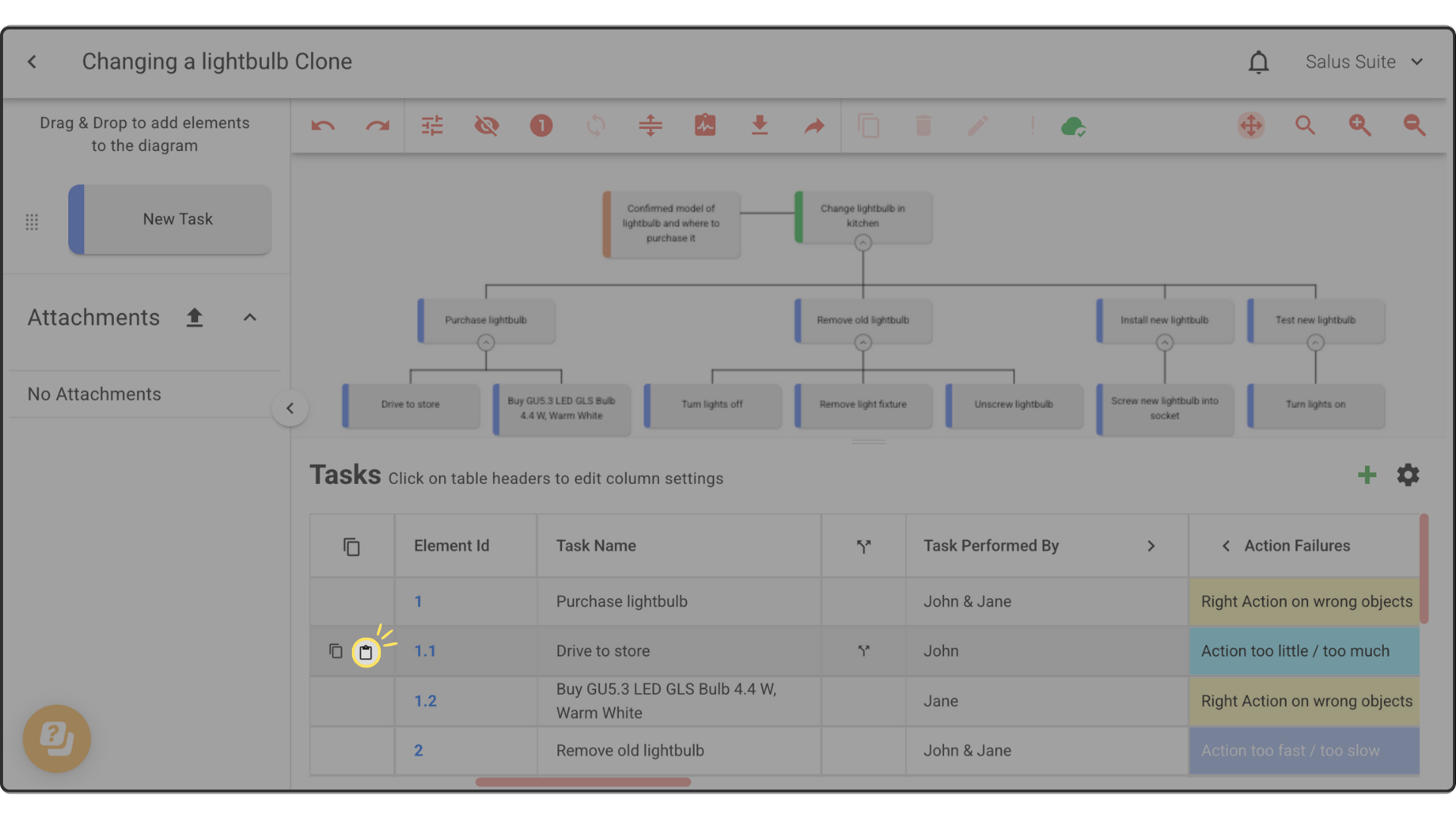Click the share arrow icon
This screenshot has width=1456, height=819.
[814, 126]
